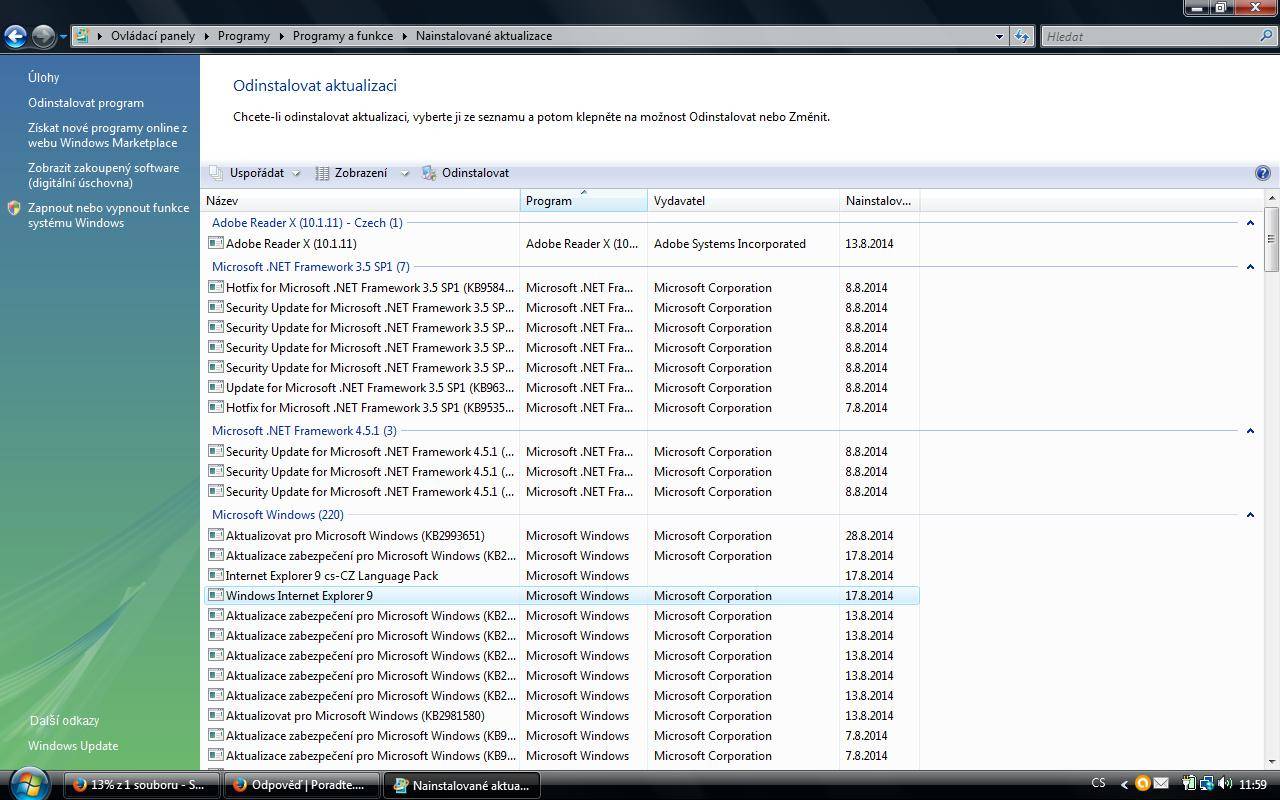Sort by the Vydavatel column header
1280x800 pixels.
(x=743, y=201)
